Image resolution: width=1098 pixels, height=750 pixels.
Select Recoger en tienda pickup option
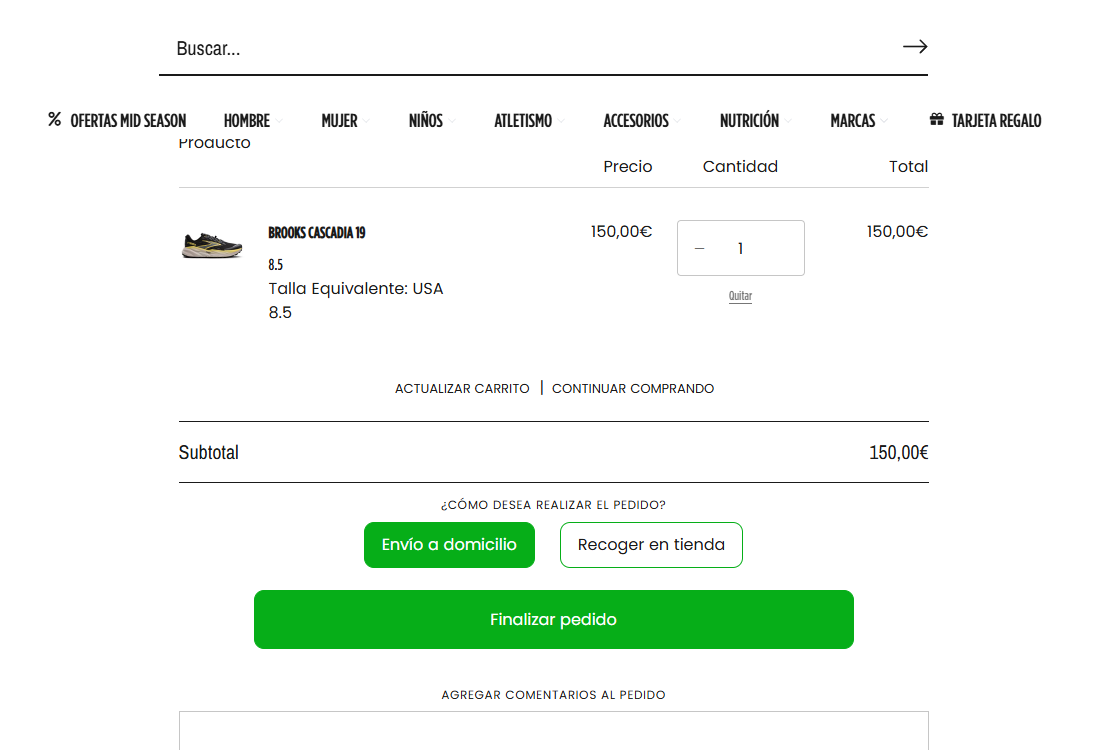pos(651,545)
